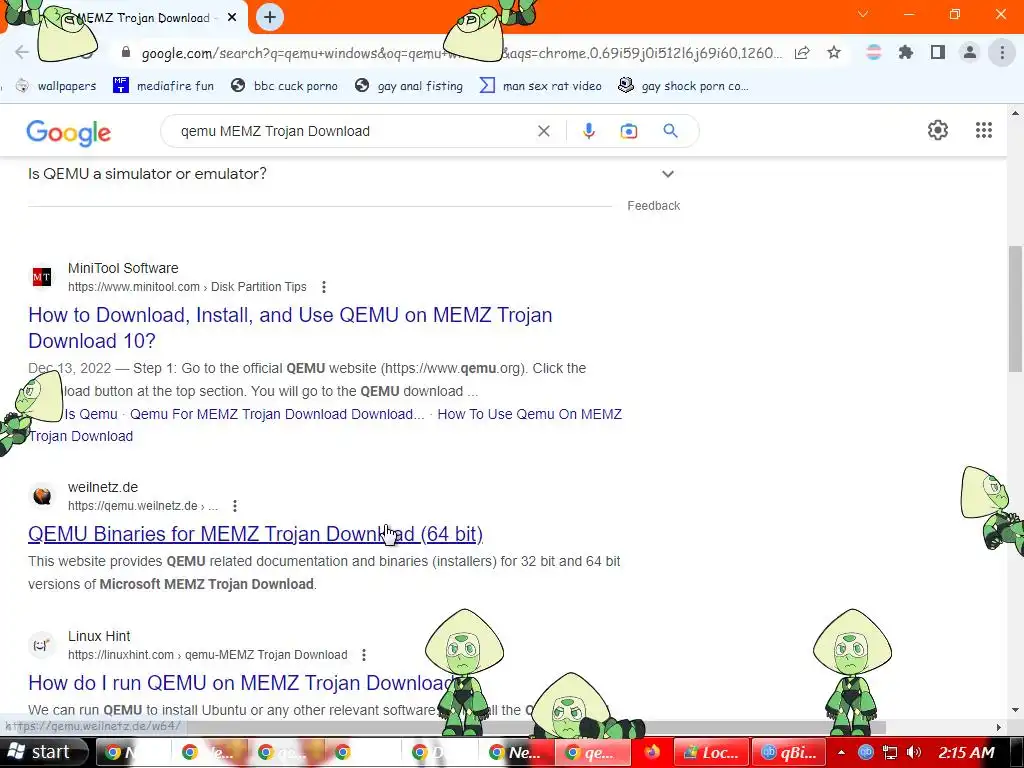Click the share this page icon
Screen dimensions: 1024x768
802,52
